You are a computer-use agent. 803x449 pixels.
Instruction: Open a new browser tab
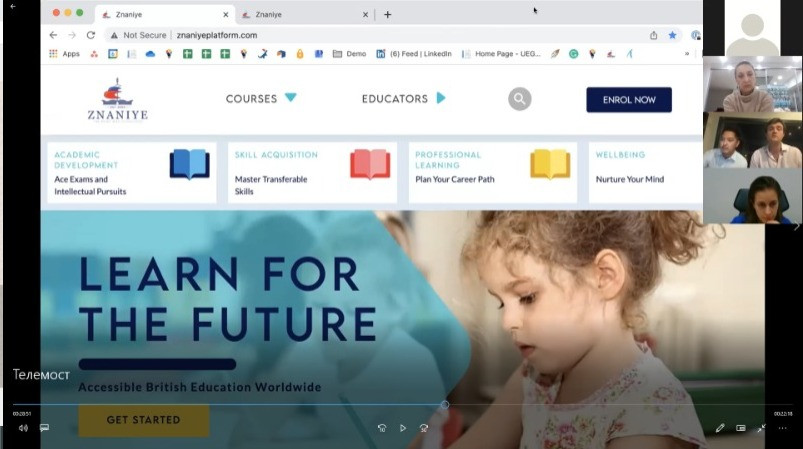(x=388, y=15)
